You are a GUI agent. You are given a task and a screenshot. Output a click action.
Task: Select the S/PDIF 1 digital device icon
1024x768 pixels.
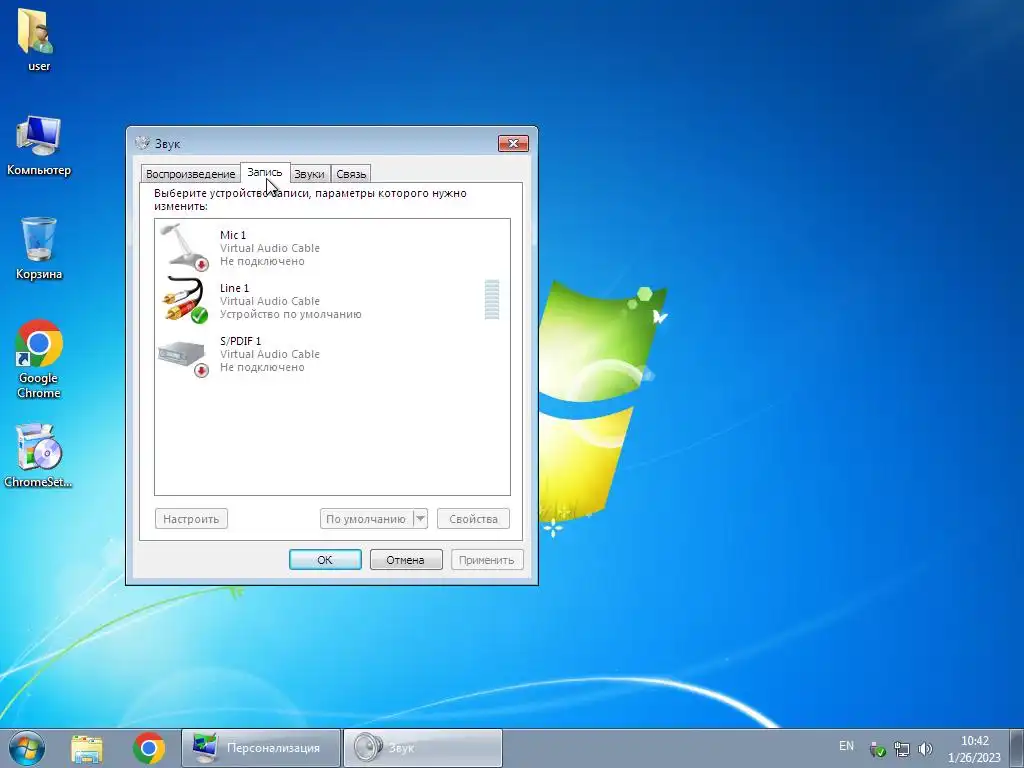pyautogui.click(x=184, y=359)
